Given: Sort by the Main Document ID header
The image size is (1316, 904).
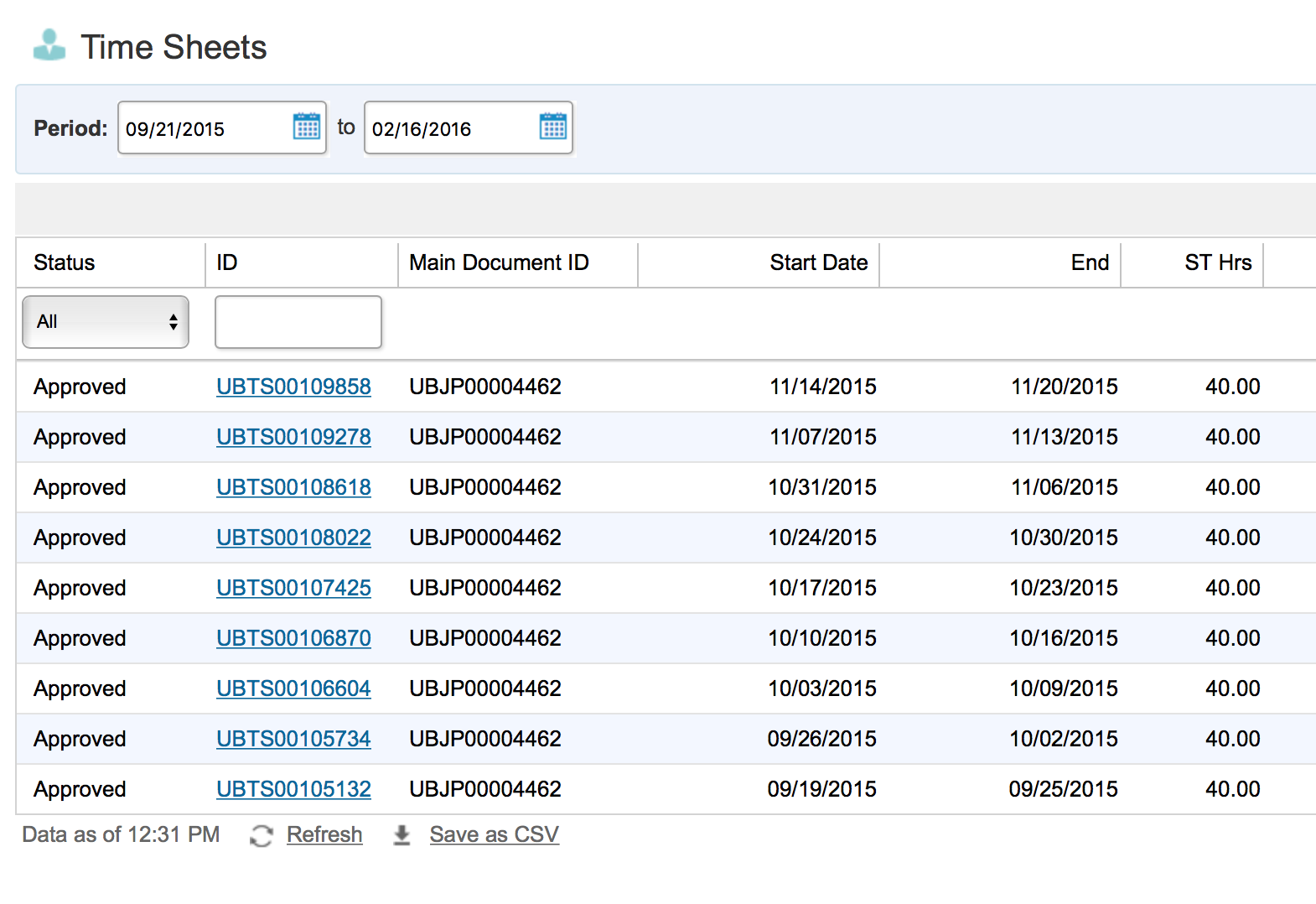Looking at the screenshot, I should [499, 262].
